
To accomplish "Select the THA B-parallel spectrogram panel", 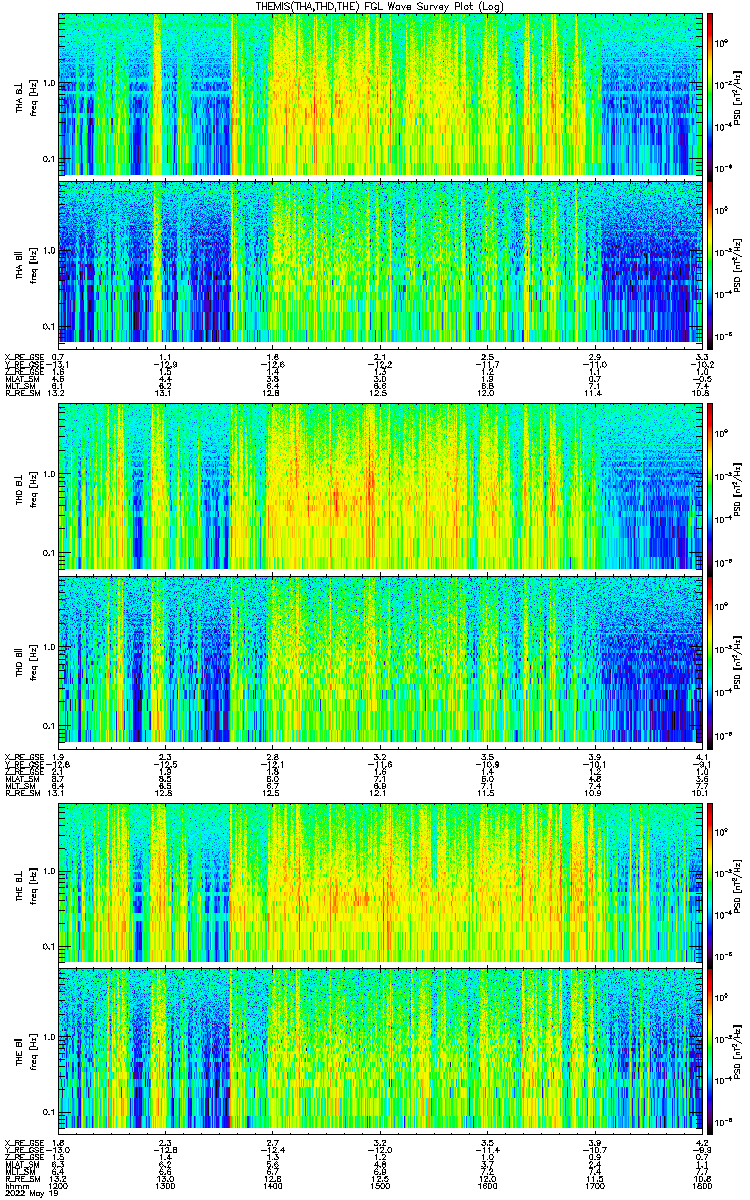I will pyautogui.click(x=380, y=262).
